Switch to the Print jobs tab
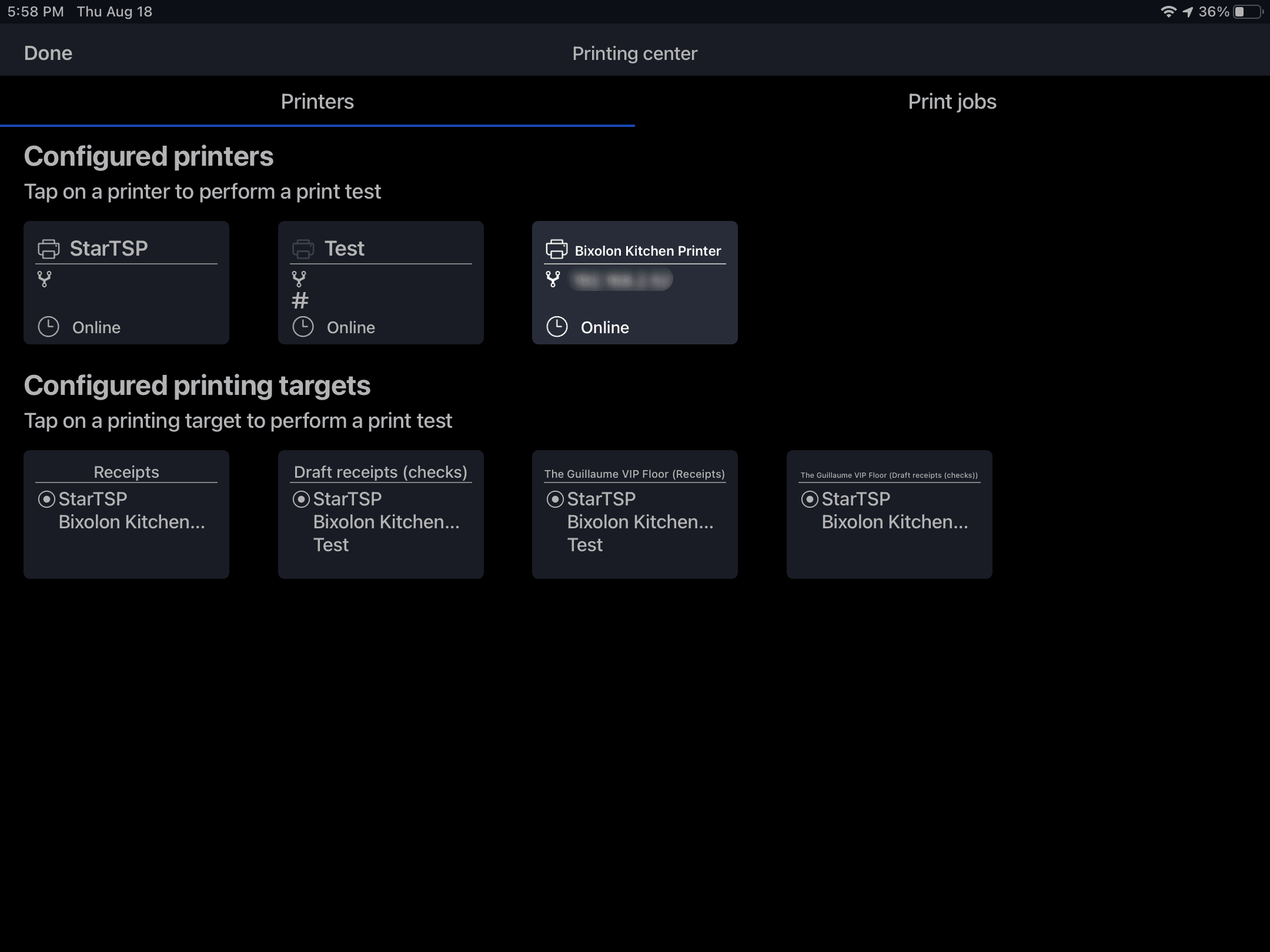Screen dimensions: 1270x952 [952, 102]
